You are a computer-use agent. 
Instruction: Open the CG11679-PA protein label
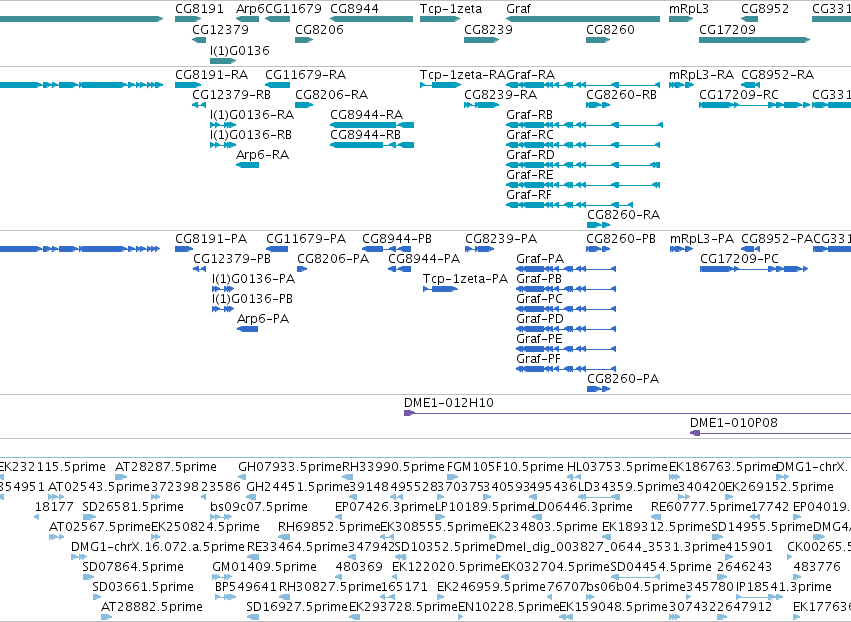pyautogui.click(x=306, y=238)
